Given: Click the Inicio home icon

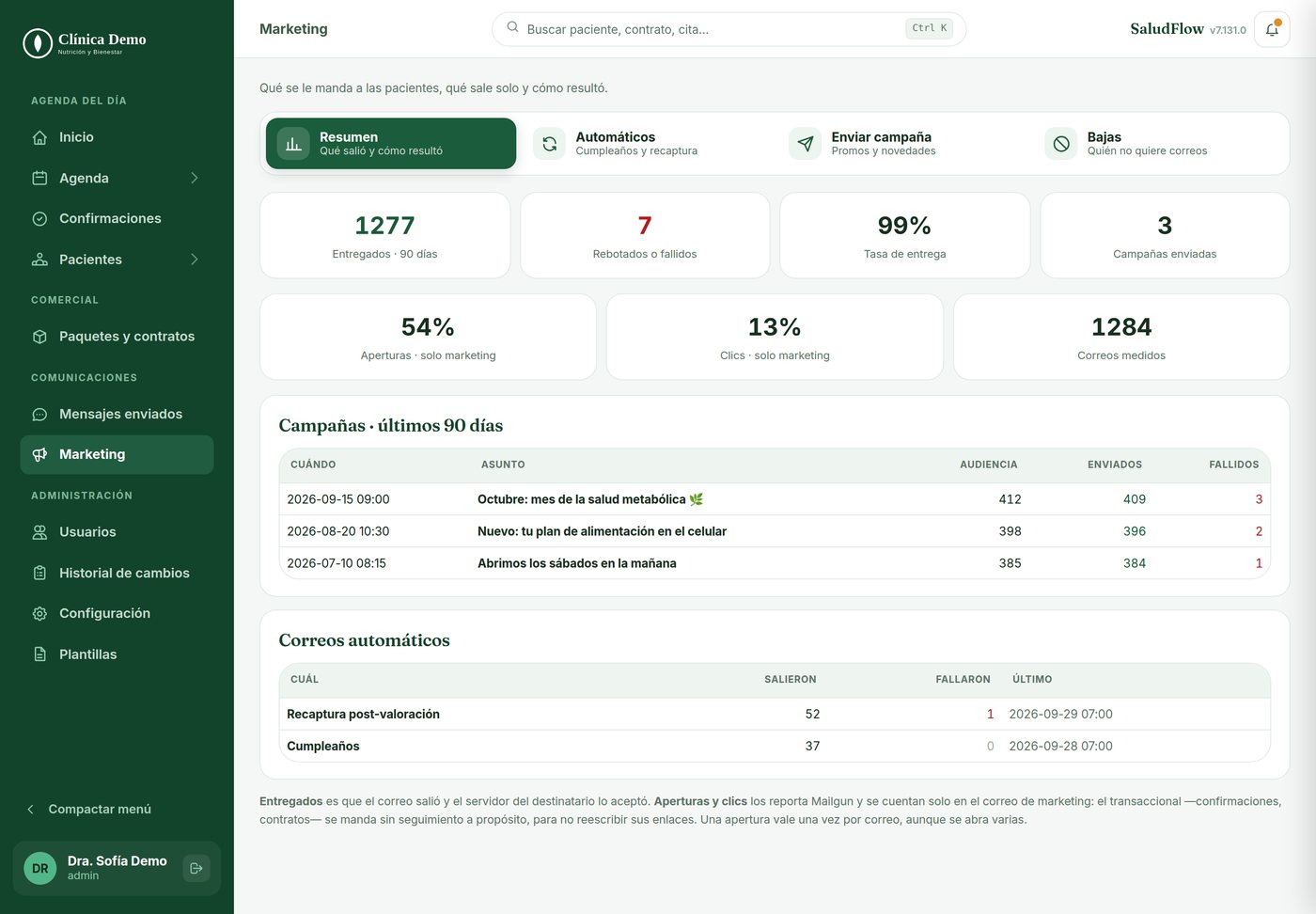Looking at the screenshot, I should tap(39, 137).
